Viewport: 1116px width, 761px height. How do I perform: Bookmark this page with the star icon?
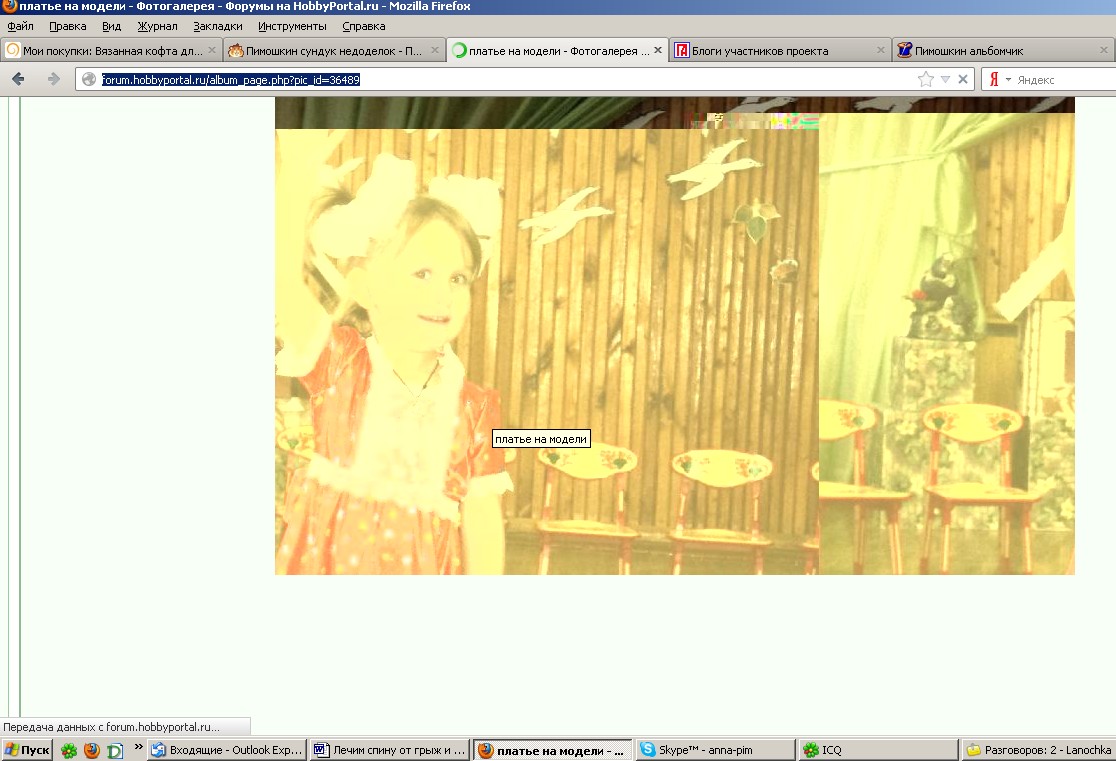tap(926, 79)
